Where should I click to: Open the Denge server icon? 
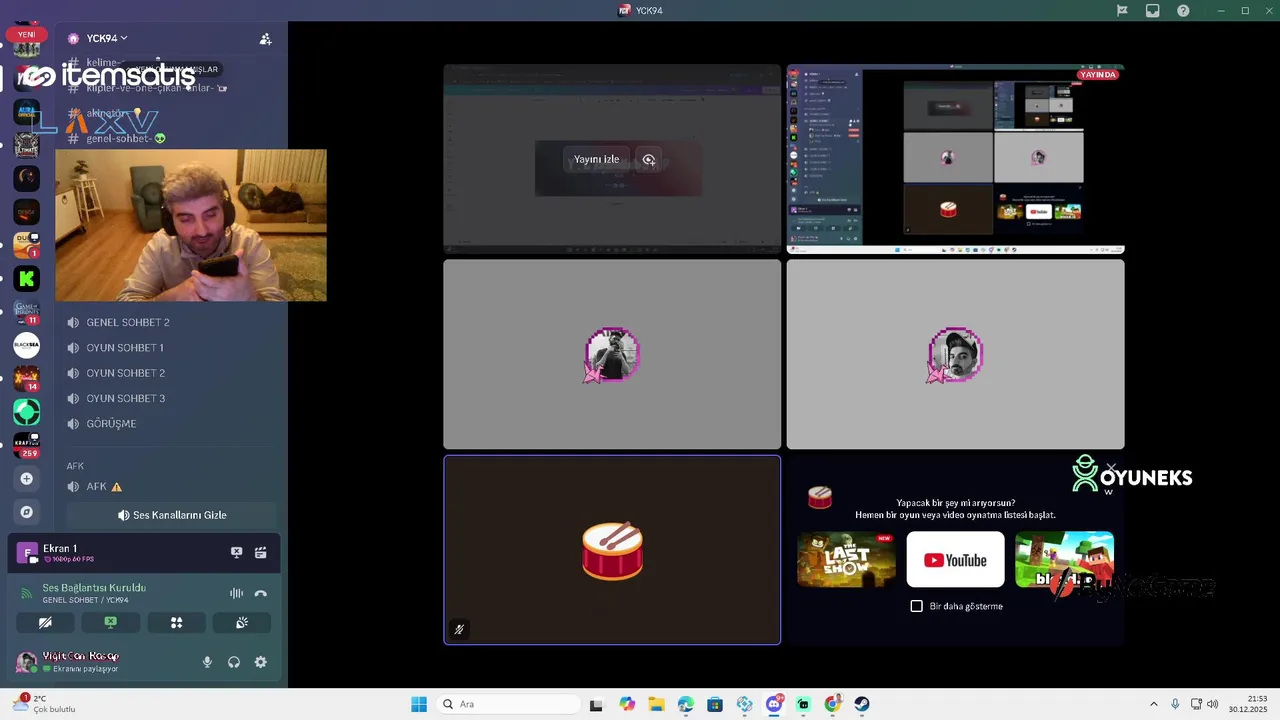pyautogui.click(x=27, y=212)
